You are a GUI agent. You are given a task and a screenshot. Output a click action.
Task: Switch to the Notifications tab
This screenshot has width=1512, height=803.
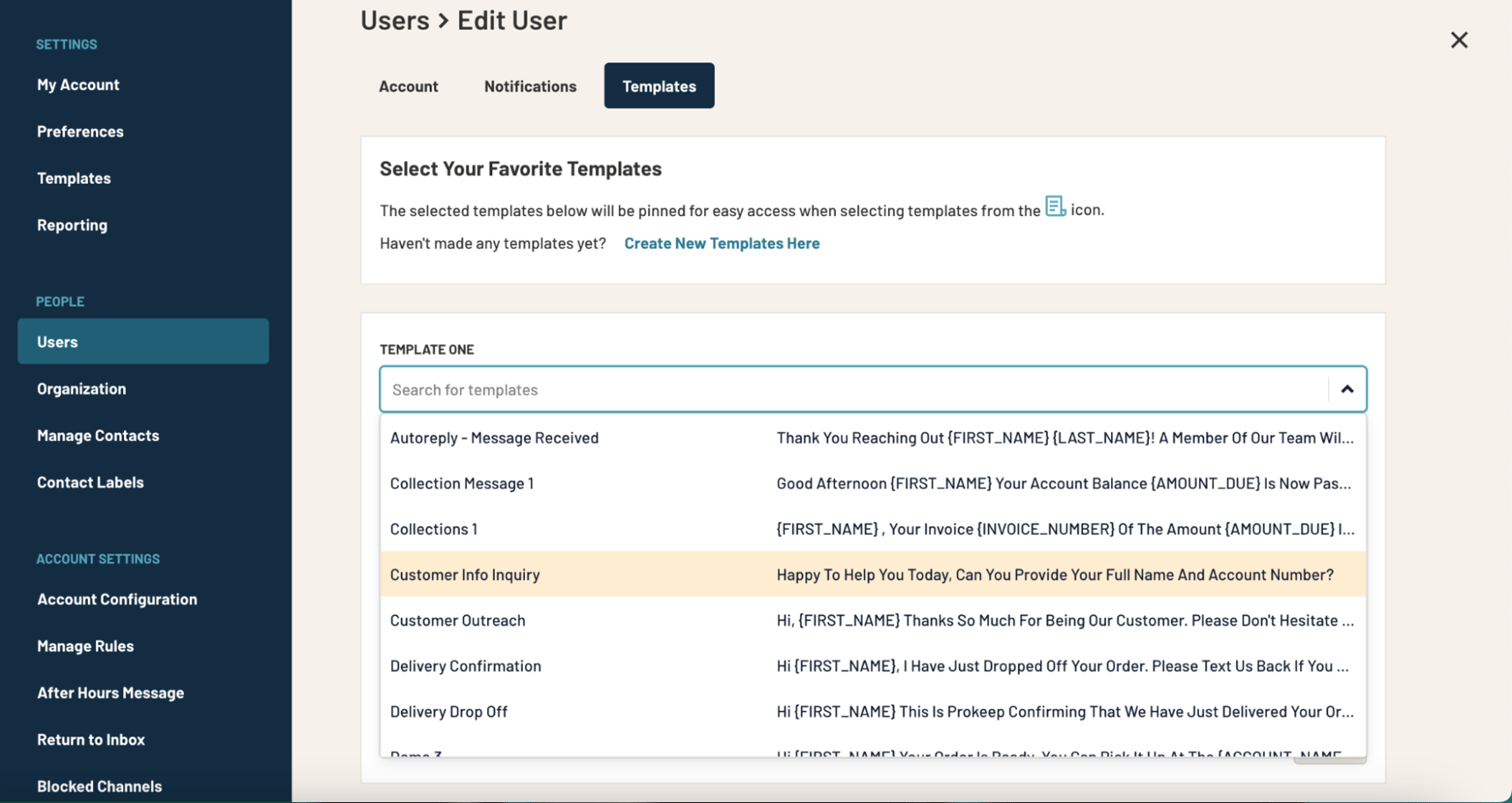pyautogui.click(x=529, y=85)
